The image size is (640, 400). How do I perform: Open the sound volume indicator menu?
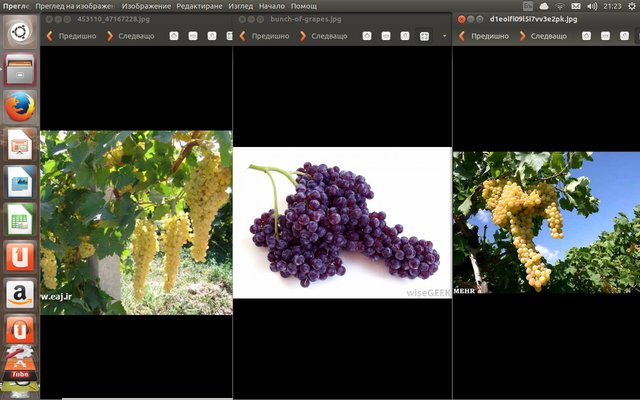pyautogui.click(x=591, y=6)
